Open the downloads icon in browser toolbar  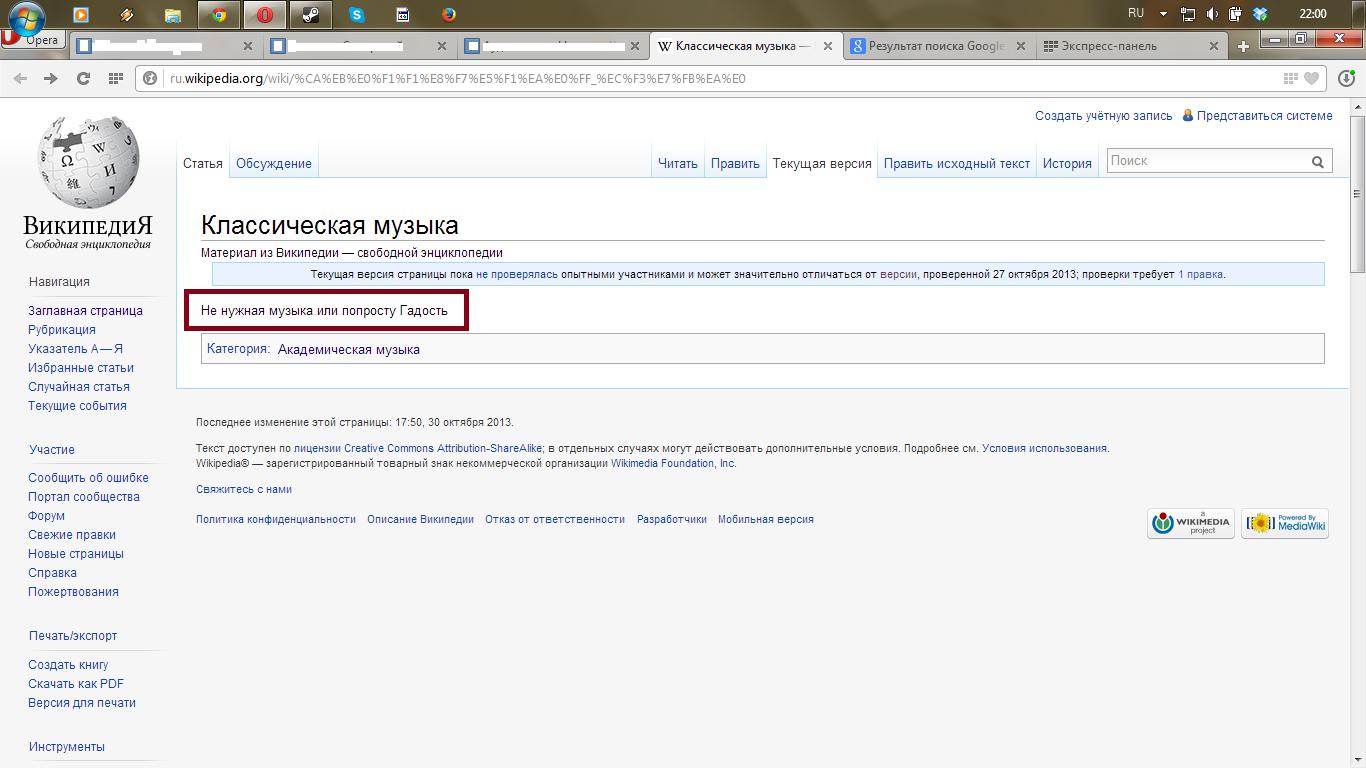point(1346,78)
